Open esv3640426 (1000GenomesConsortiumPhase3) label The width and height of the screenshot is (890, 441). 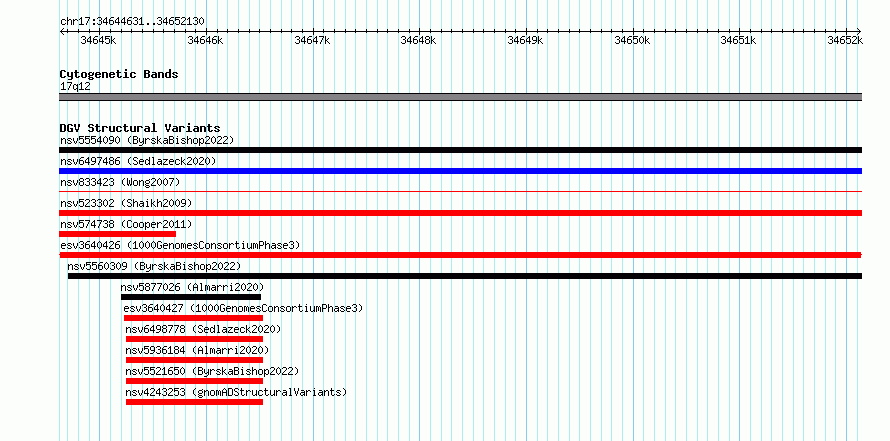(x=180, y=245)
